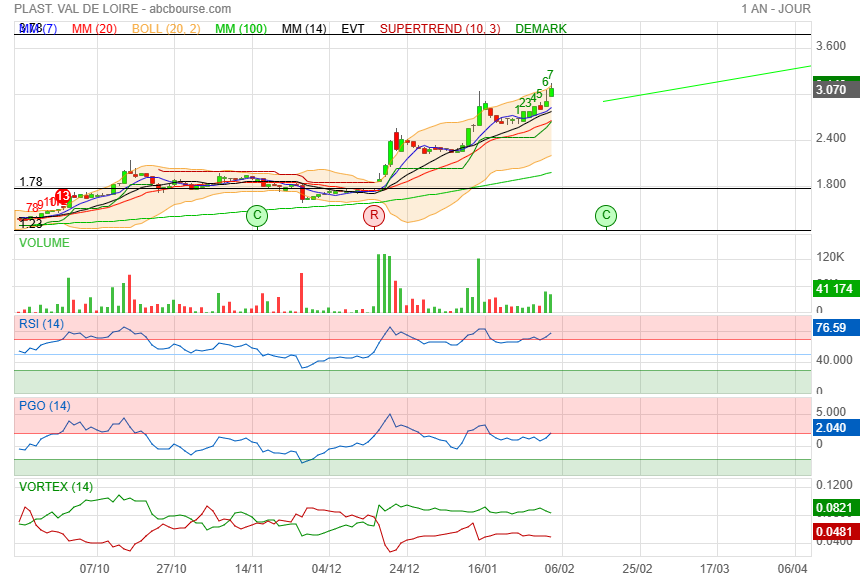Screen dimensions: 860x579
Task: Click the VORTEX (14) panel title
Action: tap(56, 487)
